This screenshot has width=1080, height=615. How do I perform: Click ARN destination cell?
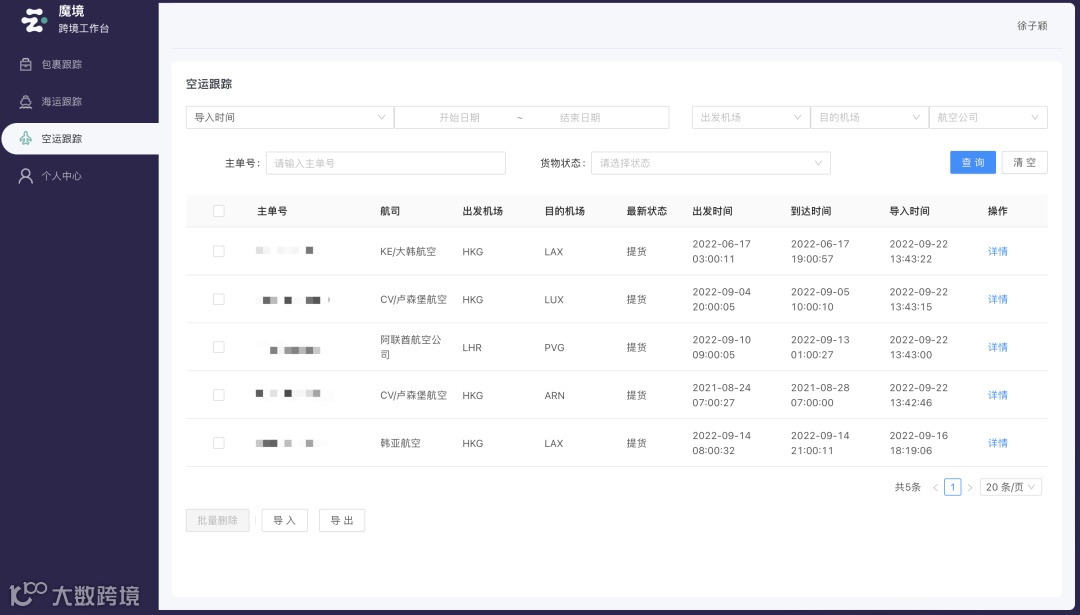click(x=554, y=395)
